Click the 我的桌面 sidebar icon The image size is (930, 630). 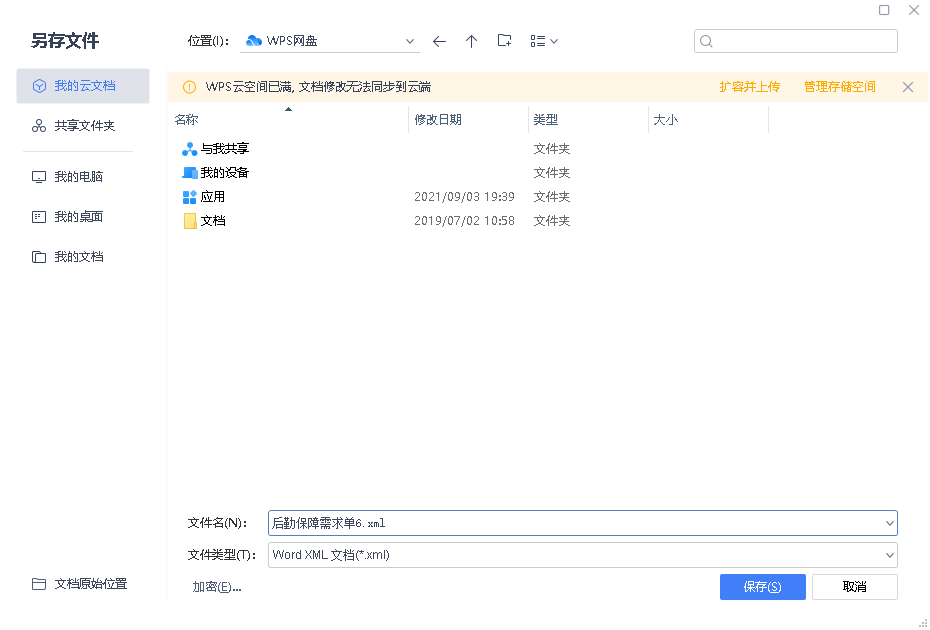[x=39, y=217]
